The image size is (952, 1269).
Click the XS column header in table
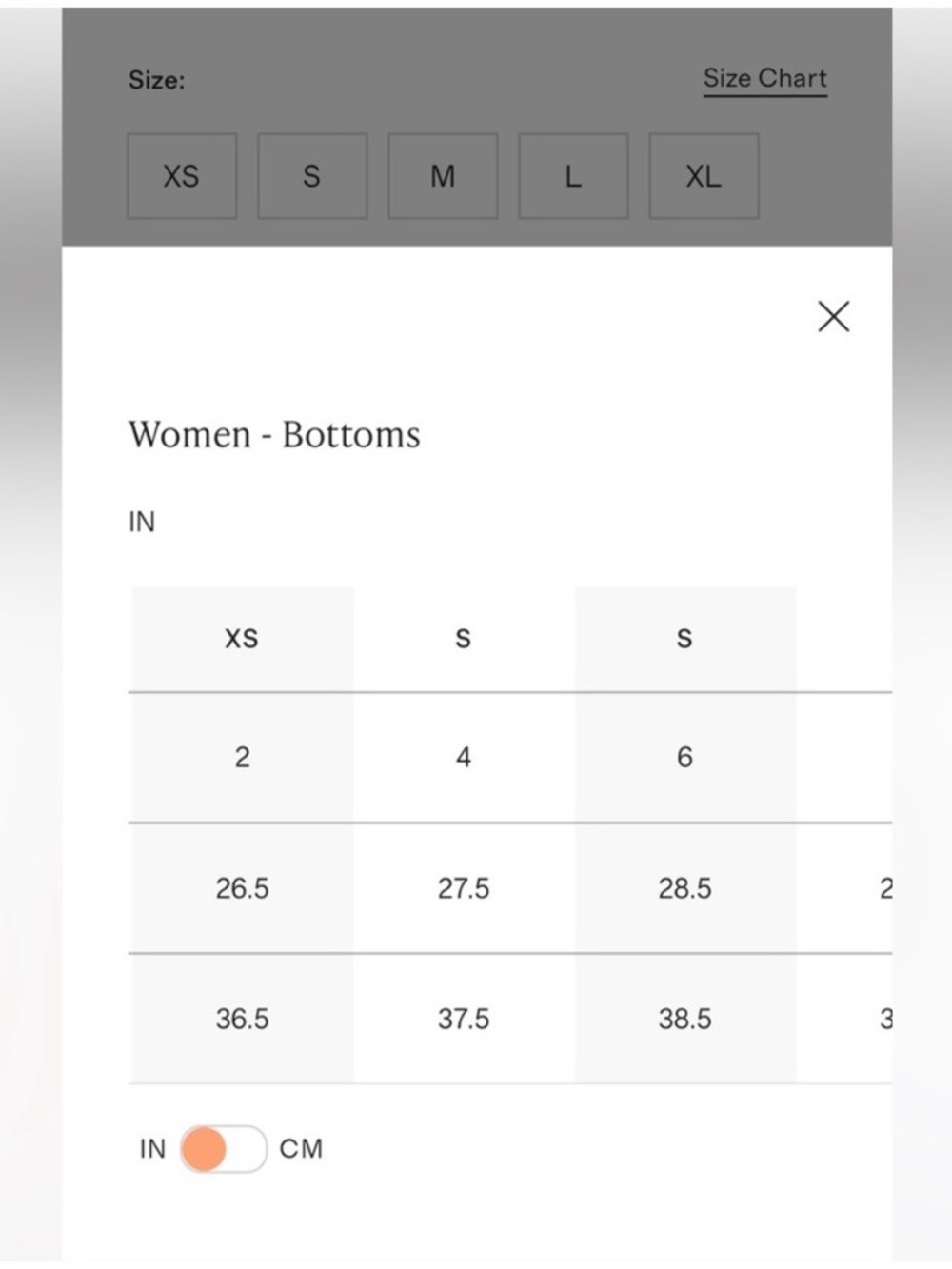coord(242,639)
